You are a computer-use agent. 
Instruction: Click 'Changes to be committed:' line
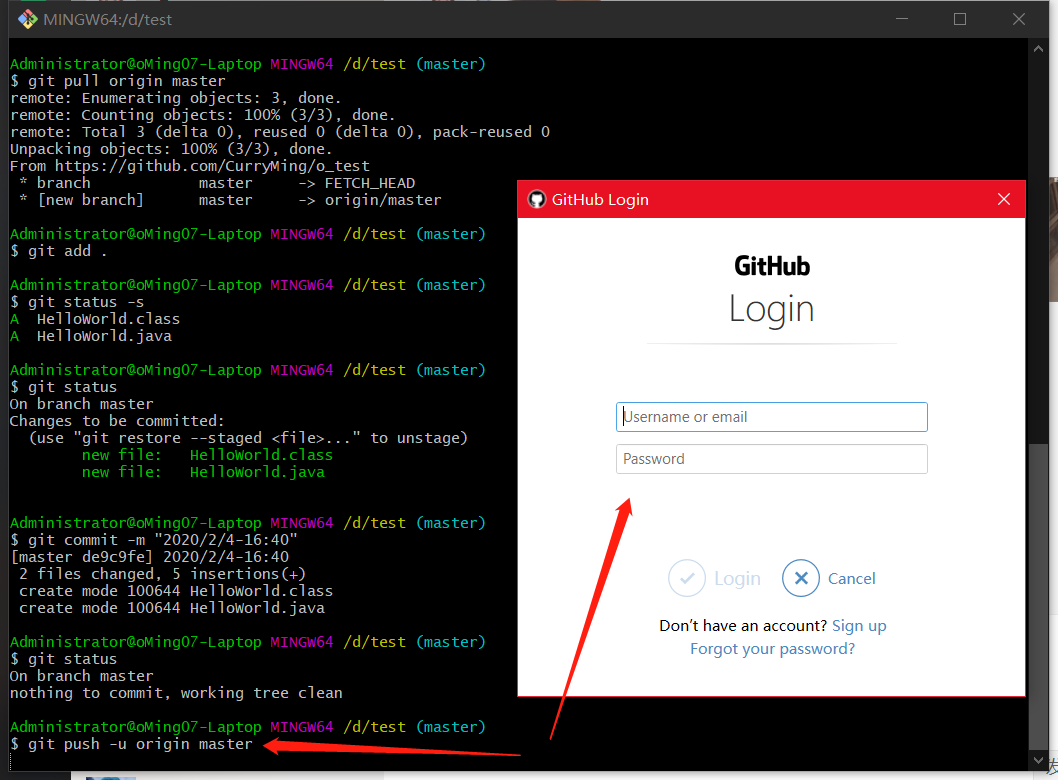coord(117,421)
